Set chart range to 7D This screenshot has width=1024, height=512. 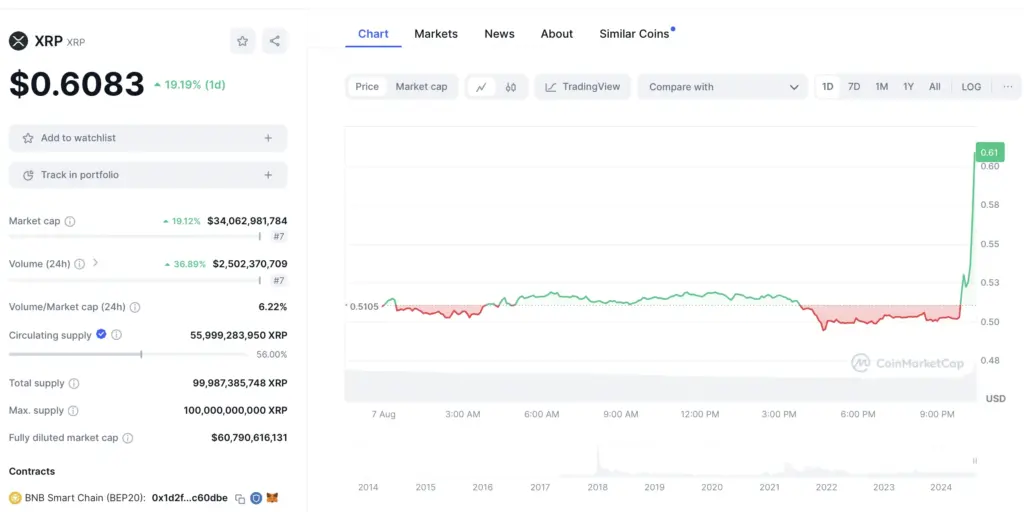tap(854, 87)
